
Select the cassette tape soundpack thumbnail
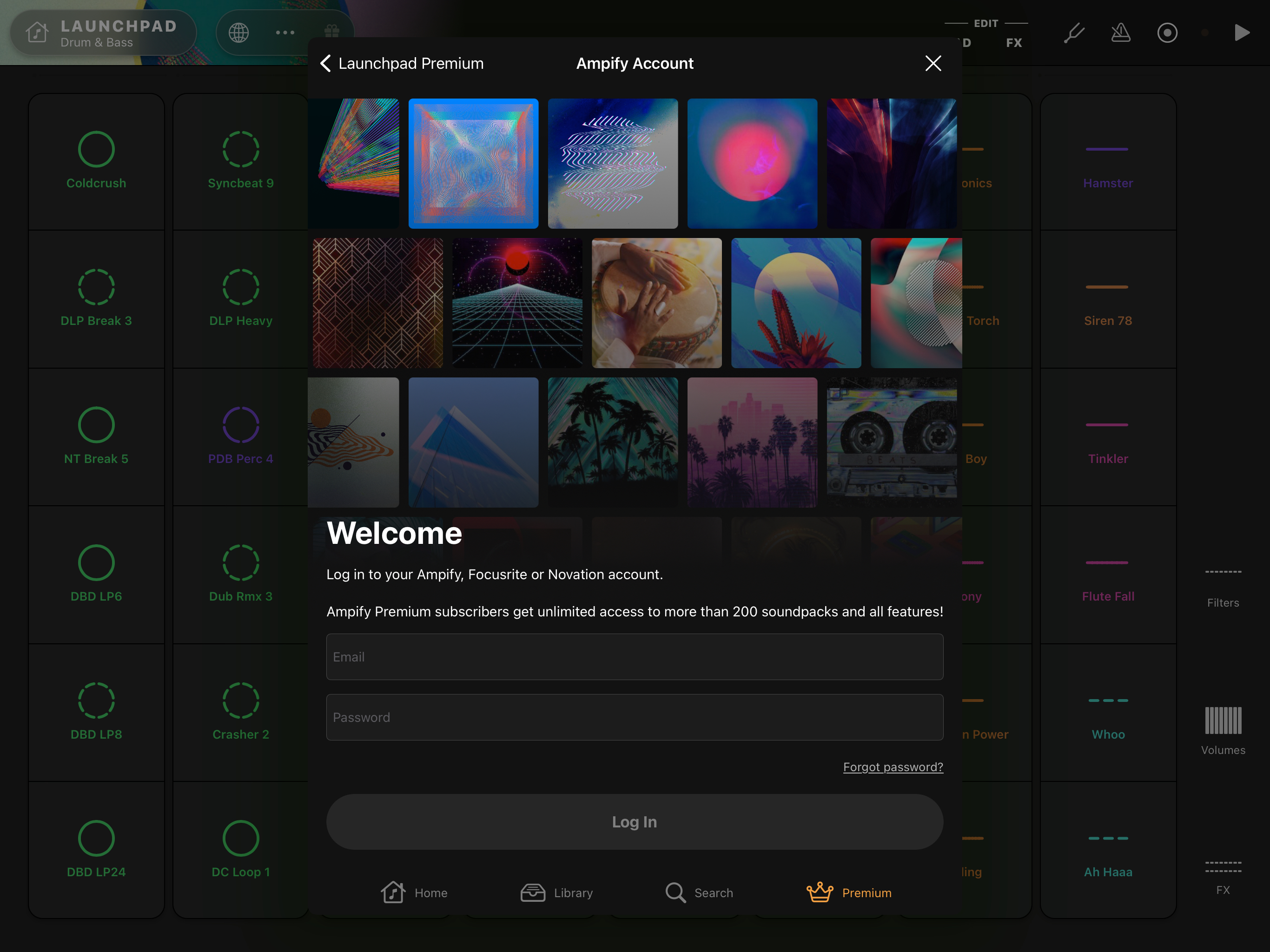(892, 442)
